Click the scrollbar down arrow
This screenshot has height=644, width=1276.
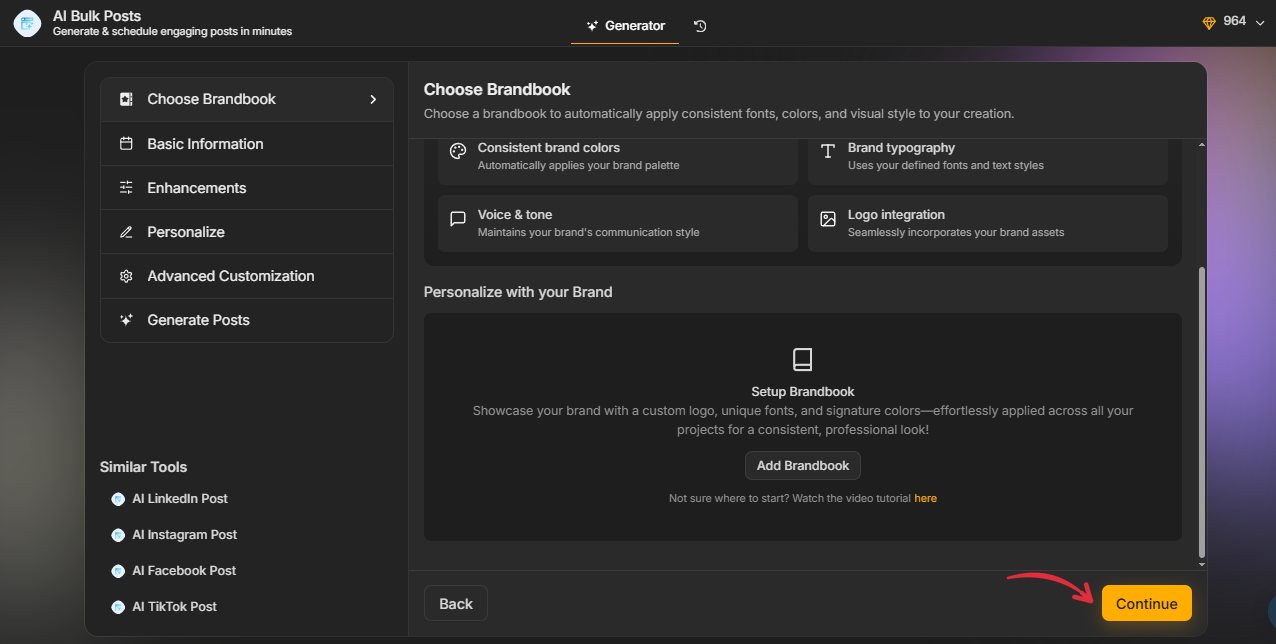[1202, 564]
